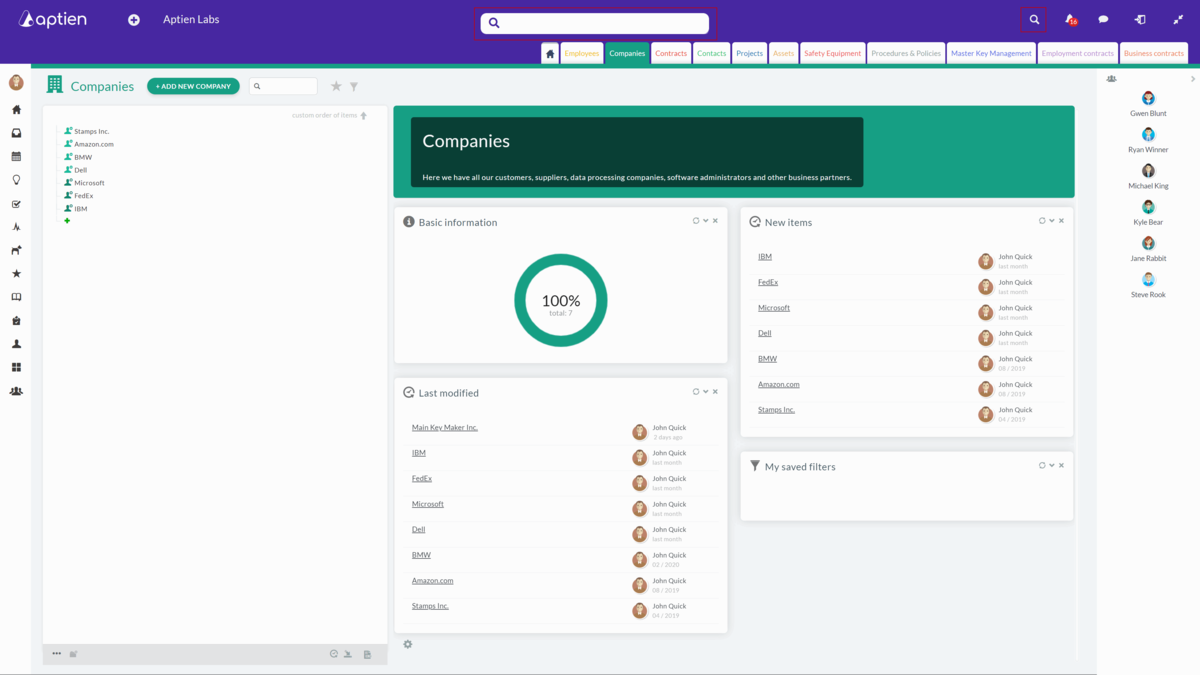Screen dimensions: 1200x675
Task: Open Main Key Maker Inc. link in Last modified
Action: [x=445, y=428]
